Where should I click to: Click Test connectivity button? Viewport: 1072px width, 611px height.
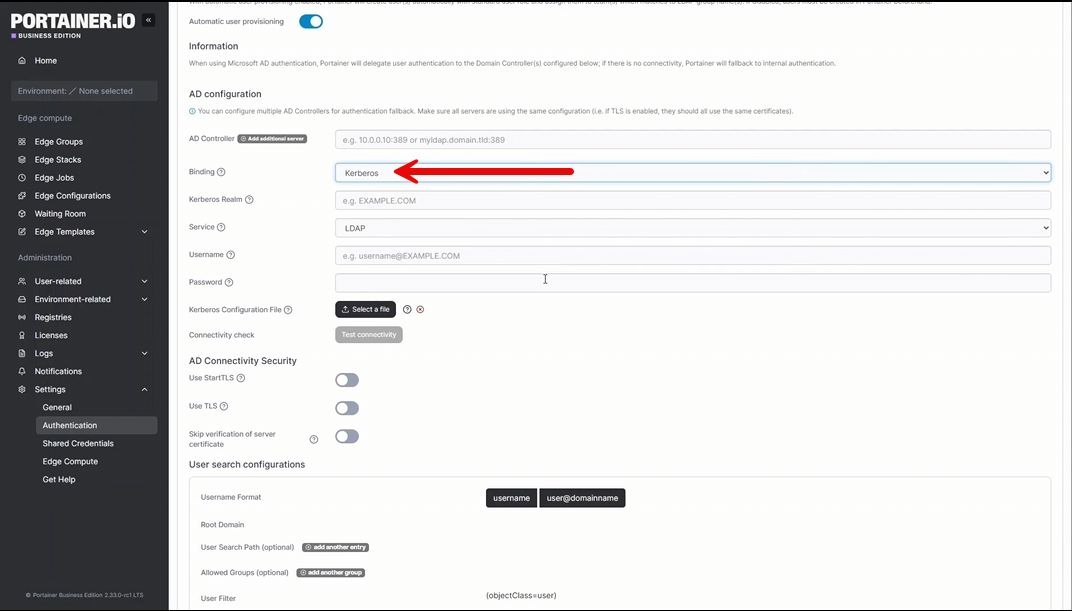tap(368, 335)
